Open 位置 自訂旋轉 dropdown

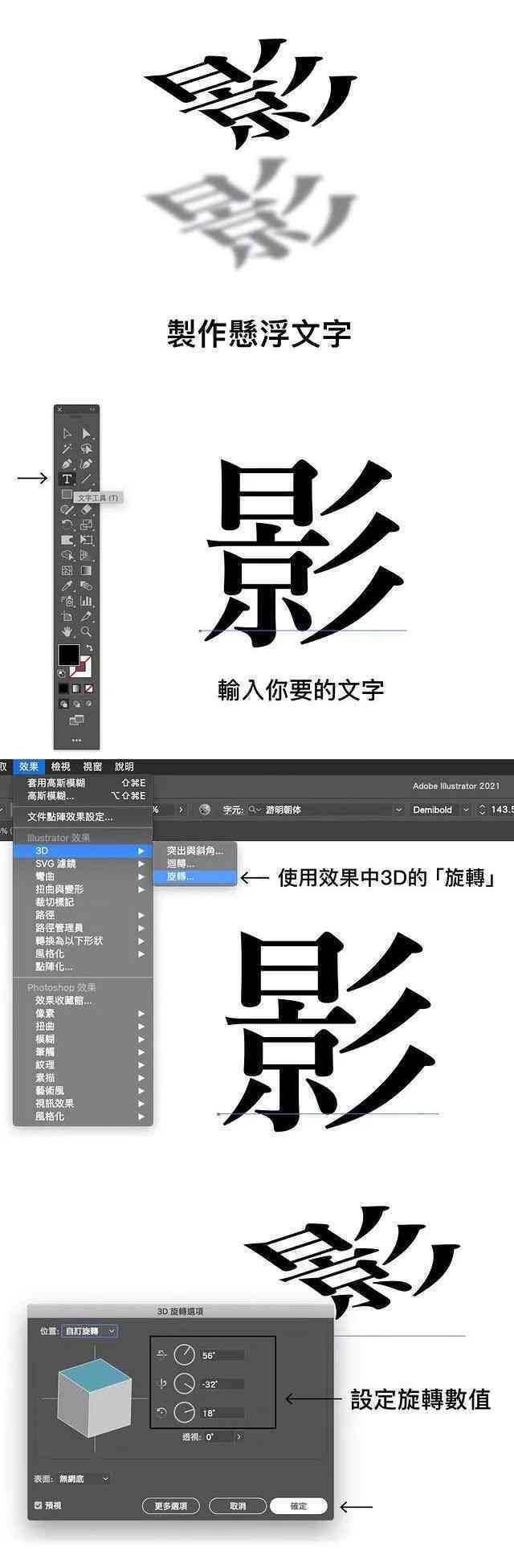point(89,1331)
